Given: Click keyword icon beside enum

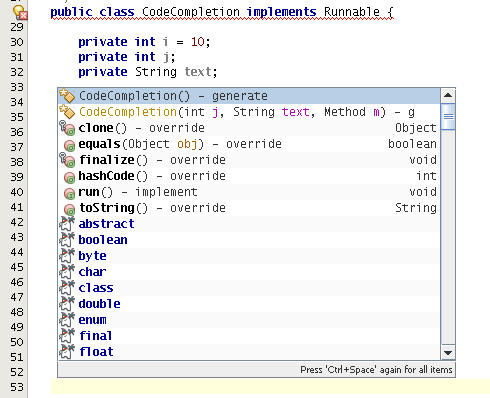Looking at the screenshot, I should (67, 320).
